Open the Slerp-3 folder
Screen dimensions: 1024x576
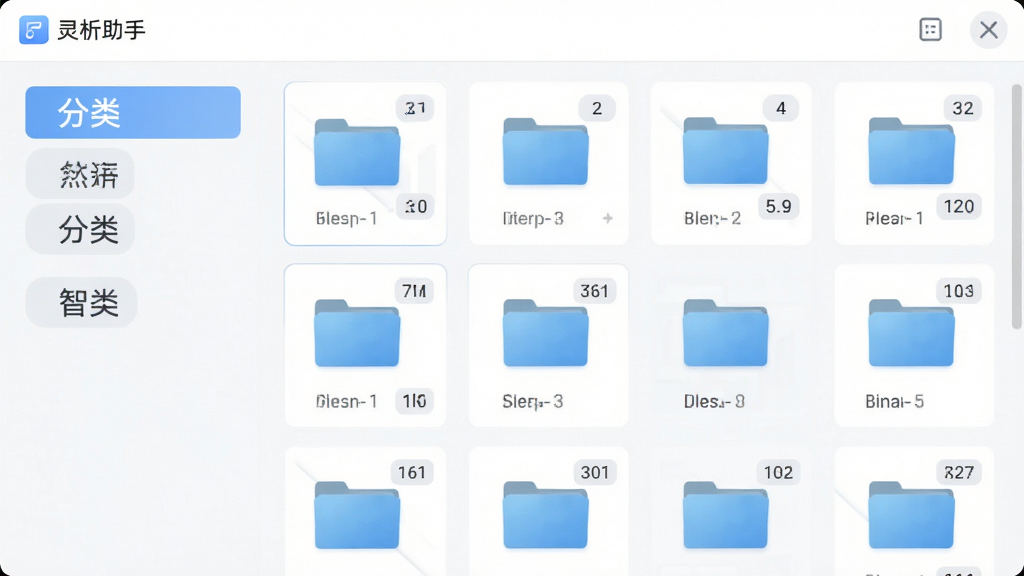pos(549,345)
